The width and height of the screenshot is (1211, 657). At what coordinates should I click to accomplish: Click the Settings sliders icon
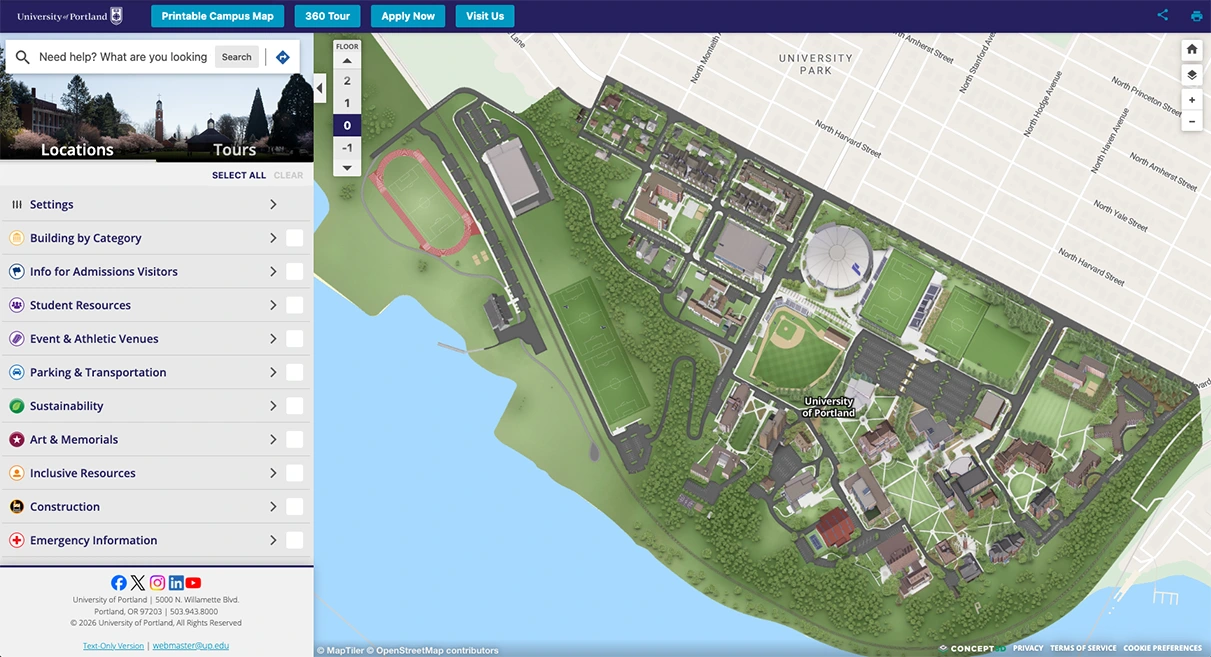tap(16, 204)
